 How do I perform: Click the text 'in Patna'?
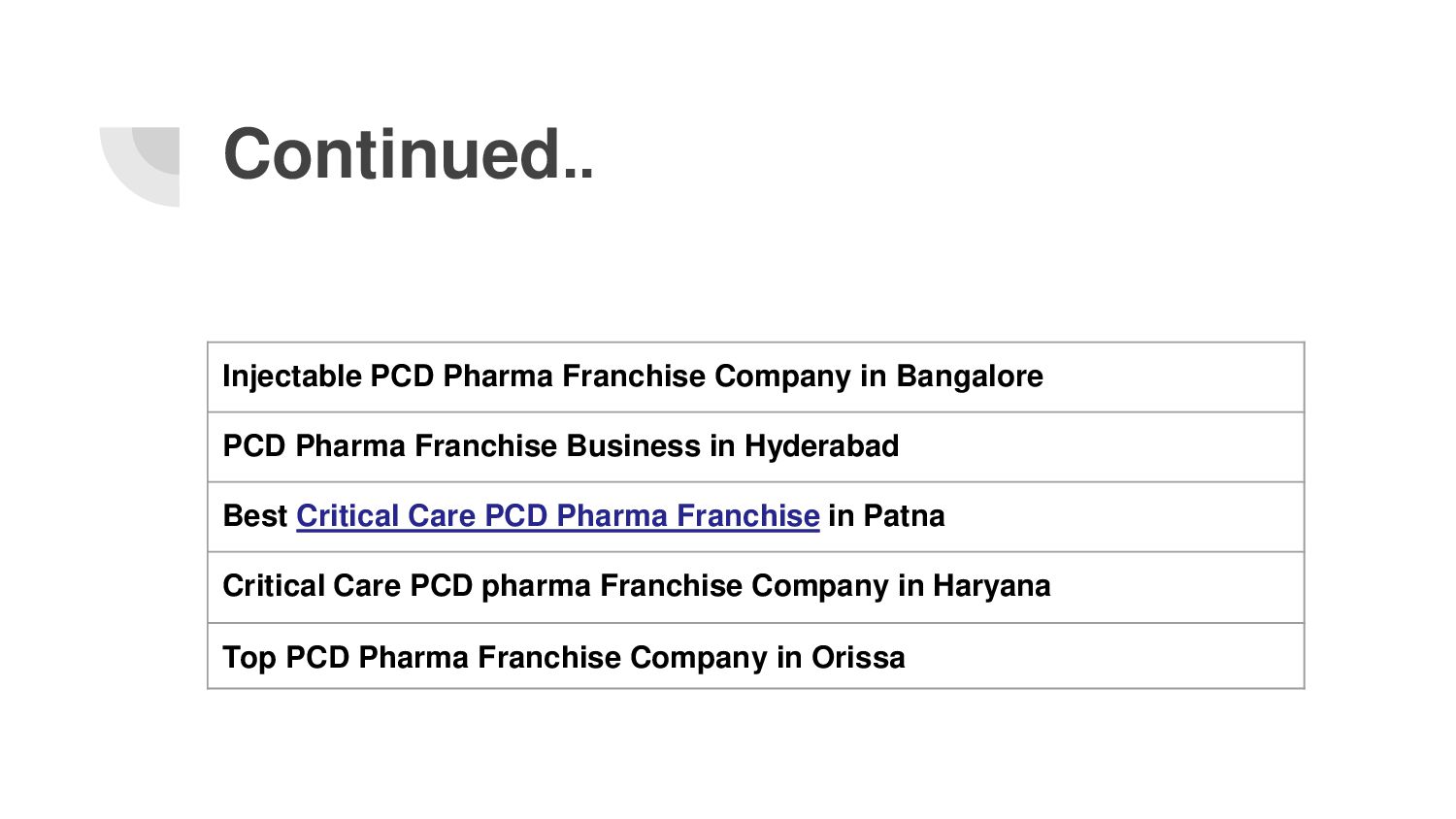pos(886,516)
